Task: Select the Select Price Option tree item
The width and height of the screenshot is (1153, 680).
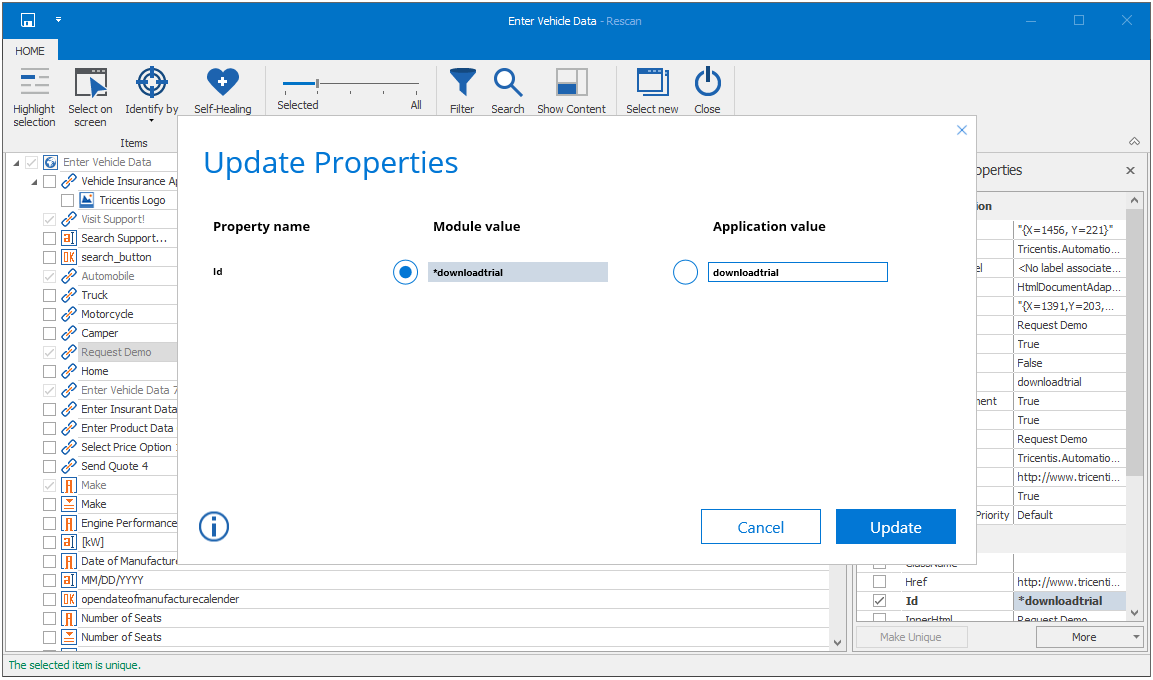Action: pyautogui.click(x=126, y=447)
